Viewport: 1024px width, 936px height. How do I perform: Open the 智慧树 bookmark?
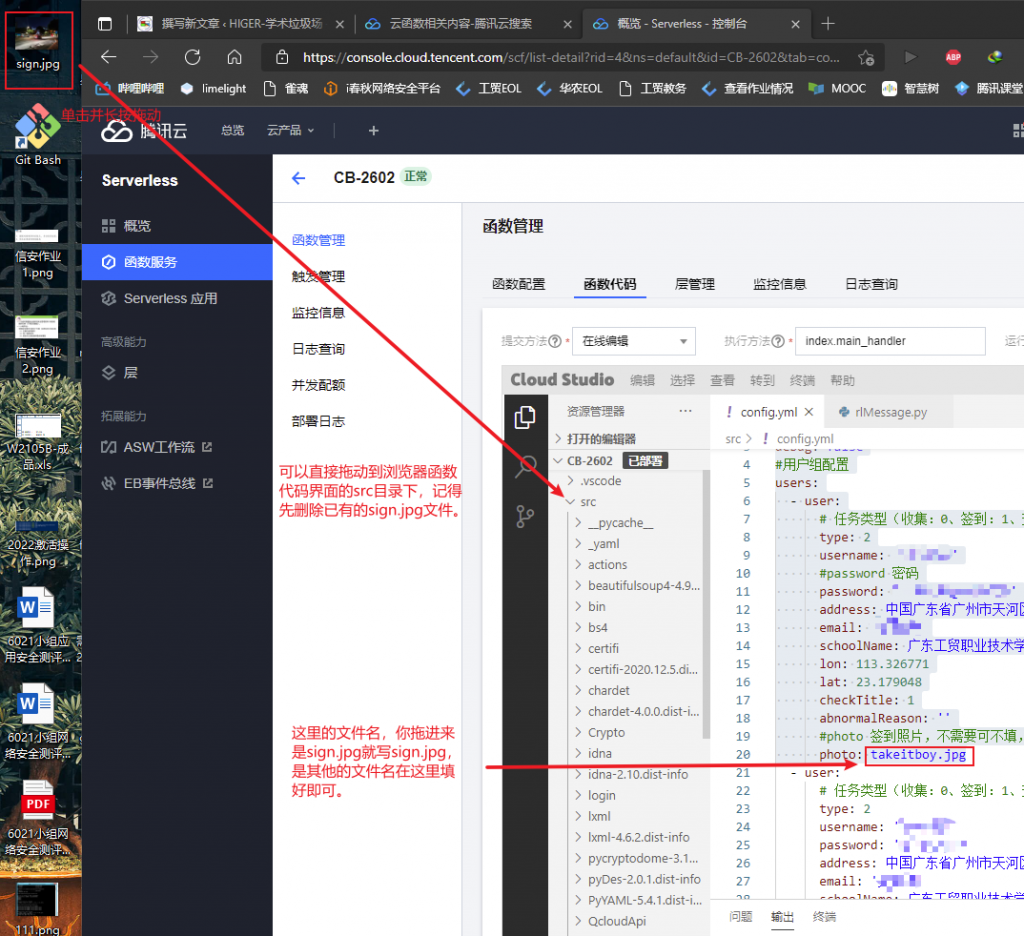(910, 88)
